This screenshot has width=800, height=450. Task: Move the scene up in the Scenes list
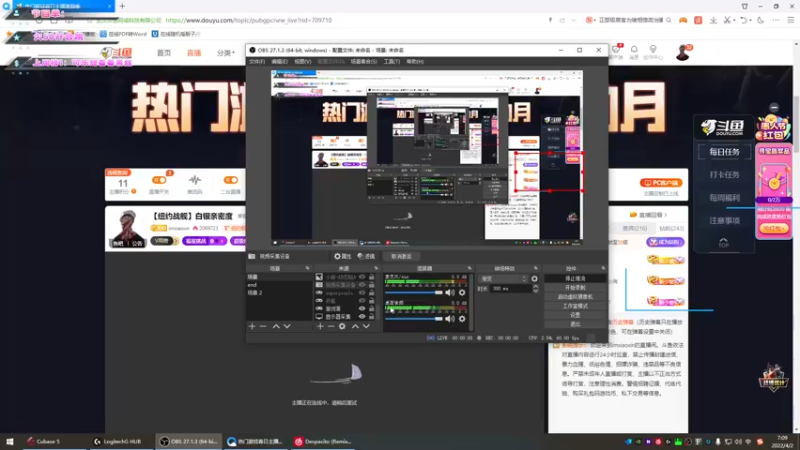(x=276, y=326)
